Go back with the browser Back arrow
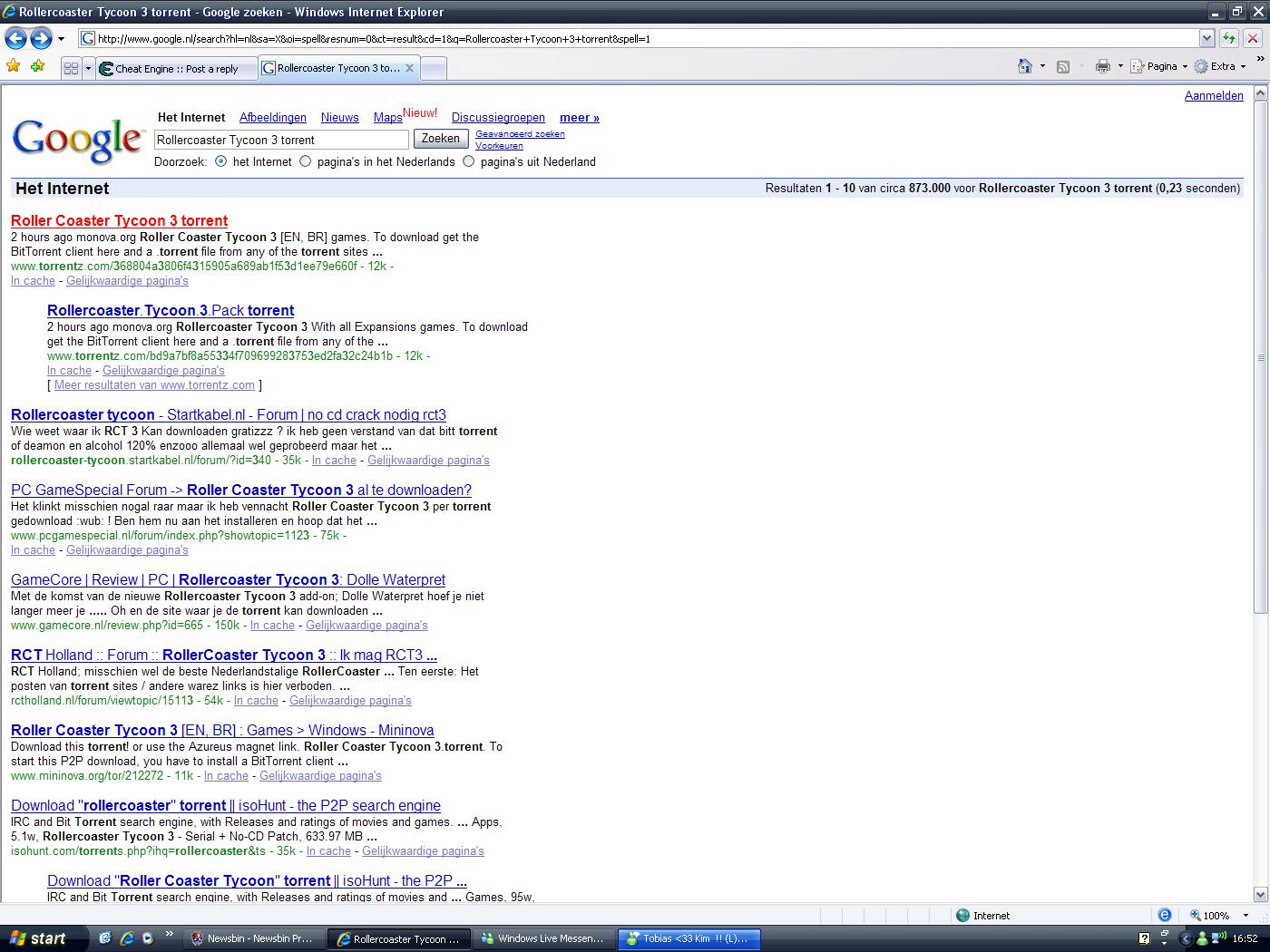1270x952 pixels. 15,38
